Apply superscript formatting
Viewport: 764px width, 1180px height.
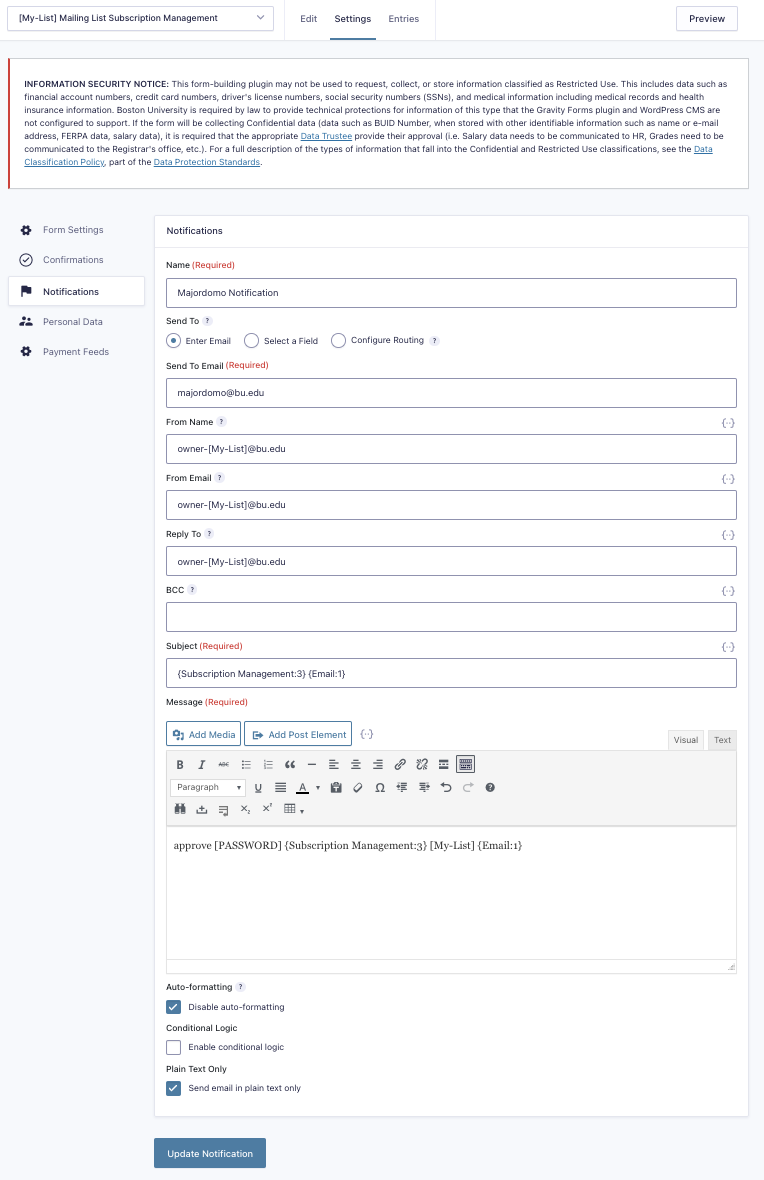point(267,810)
